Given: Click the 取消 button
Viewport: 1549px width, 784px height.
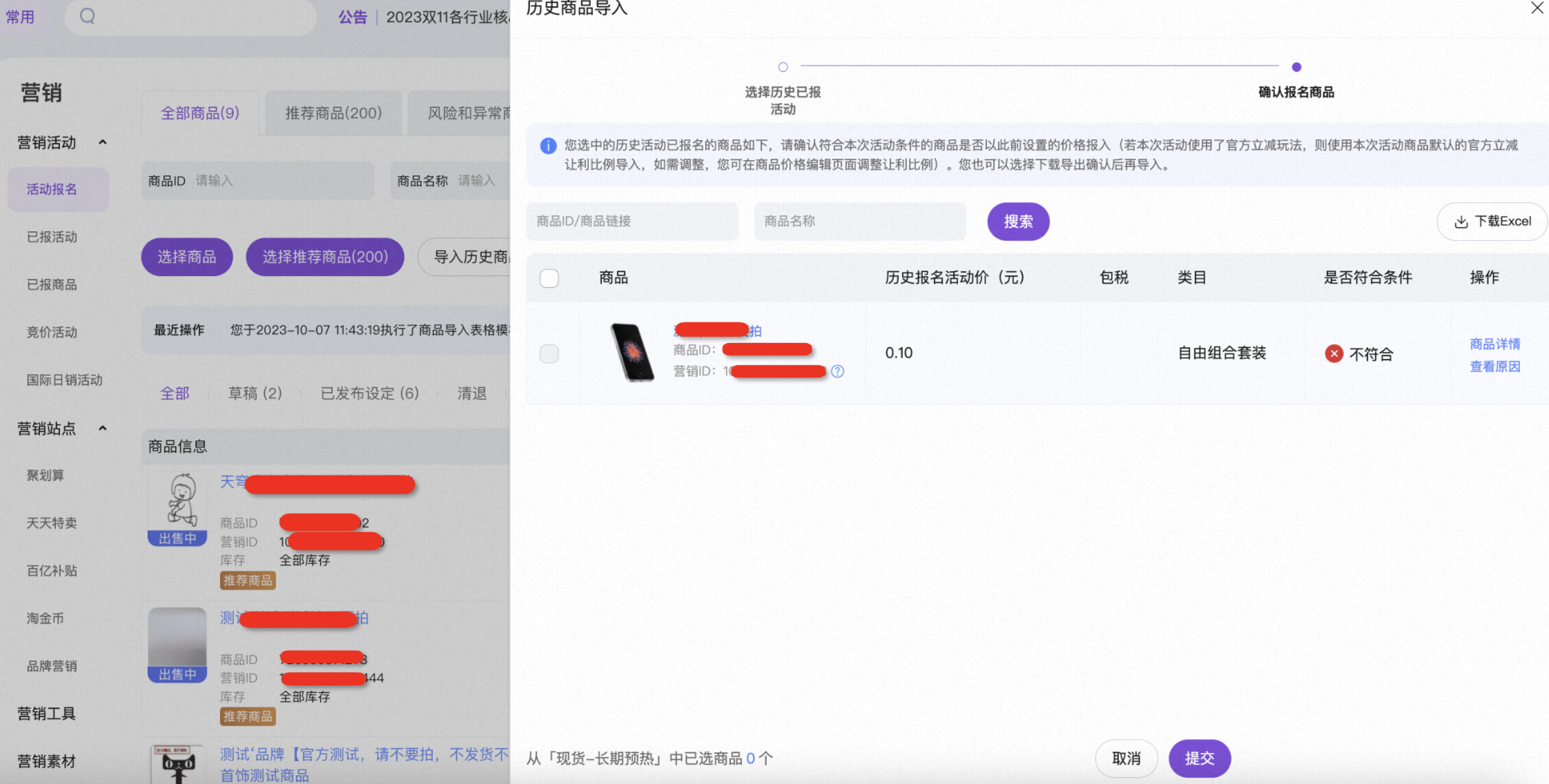Looking at the screenshot, I should [x=1126, y=758].
